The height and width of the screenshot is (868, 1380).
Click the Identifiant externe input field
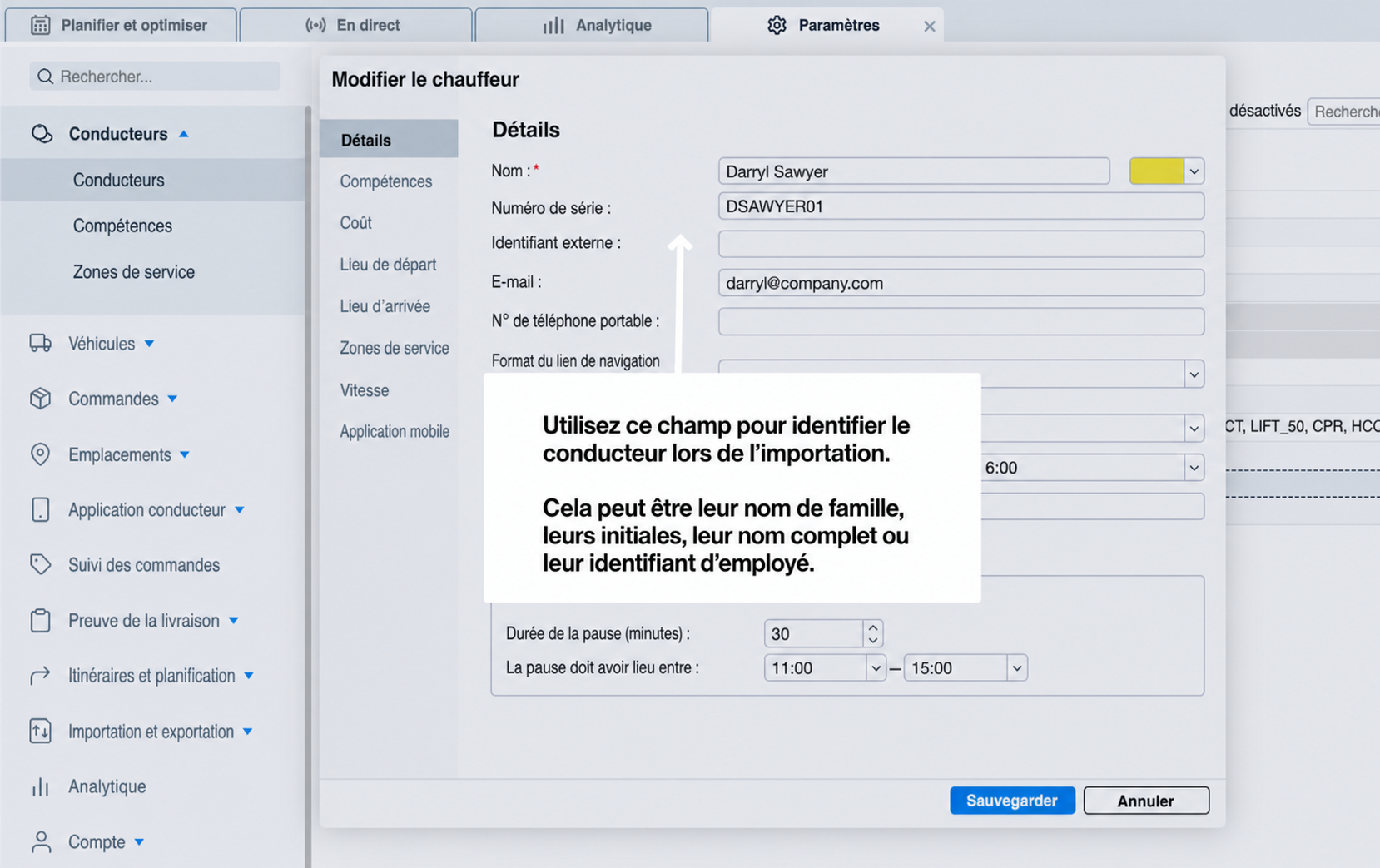961,244
